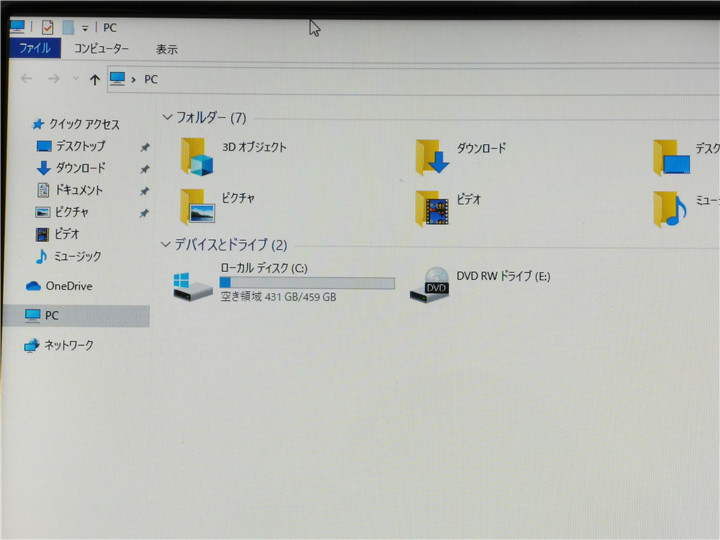Open the ファイル ribbon tab
This screenshot has width=720, height=540.
click(x=35, y=48)
